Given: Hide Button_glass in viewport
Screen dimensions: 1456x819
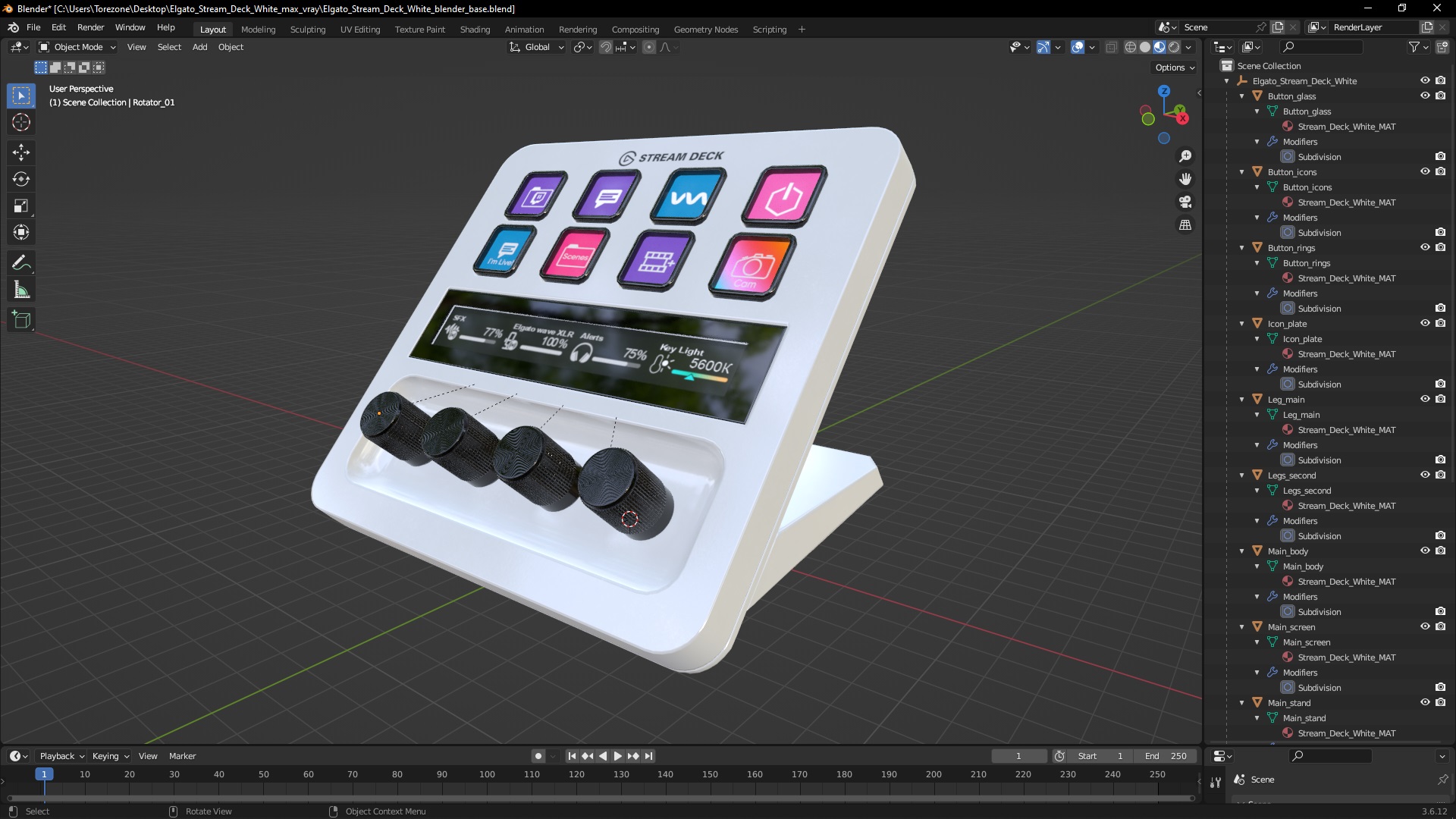Looking at the screenshot, I should click(1425, 96).
